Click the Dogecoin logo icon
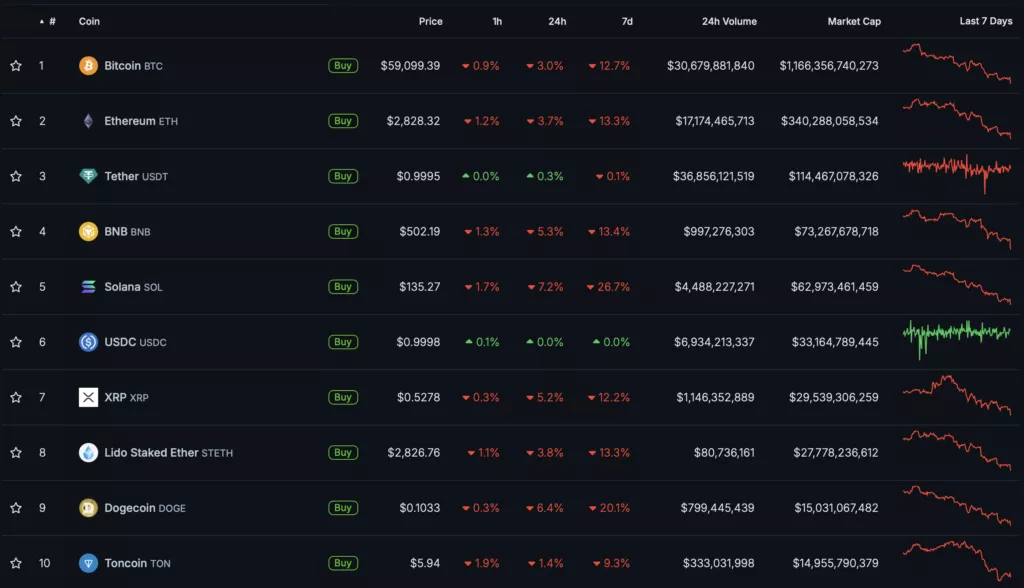The image size is (1024, 588). click(88, 508)
